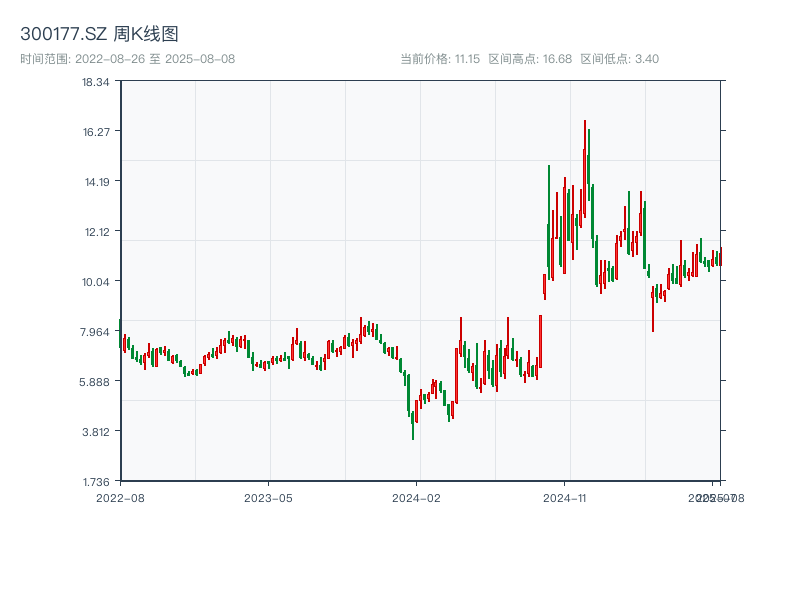Viewport: 800px width, 600px height.
Task: Click the 2024-11 x-axis date label
Action: (566, 497)
